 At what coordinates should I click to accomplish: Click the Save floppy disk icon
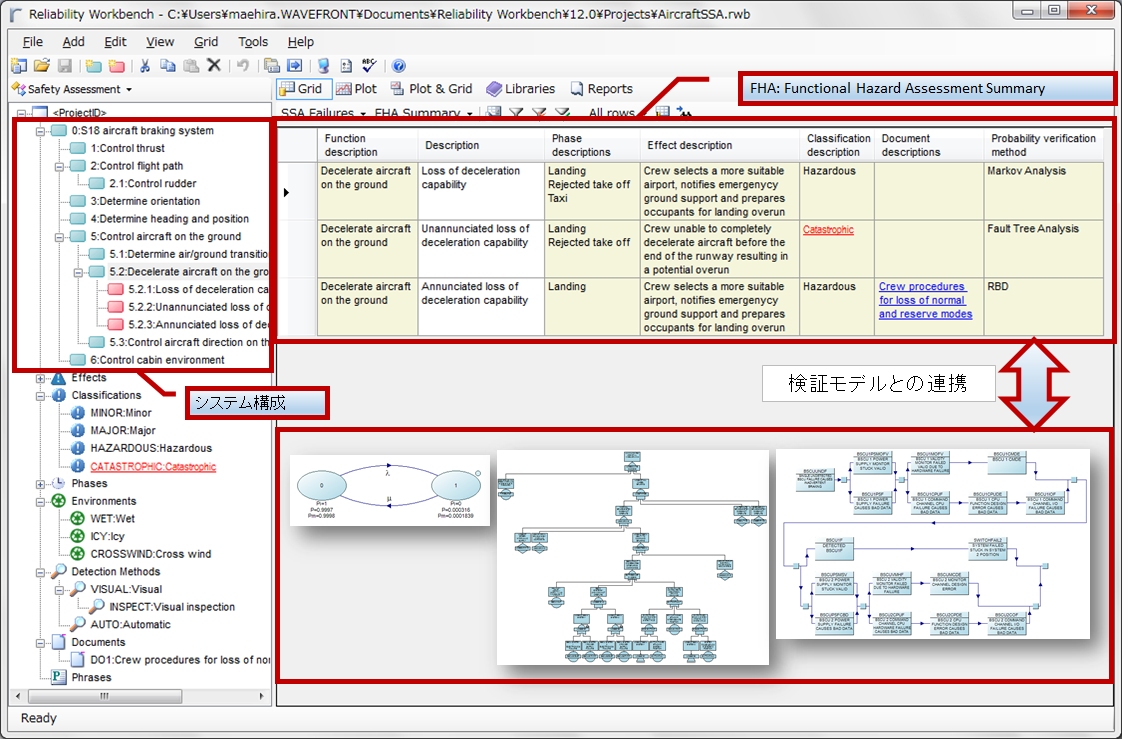pos(65,66)
